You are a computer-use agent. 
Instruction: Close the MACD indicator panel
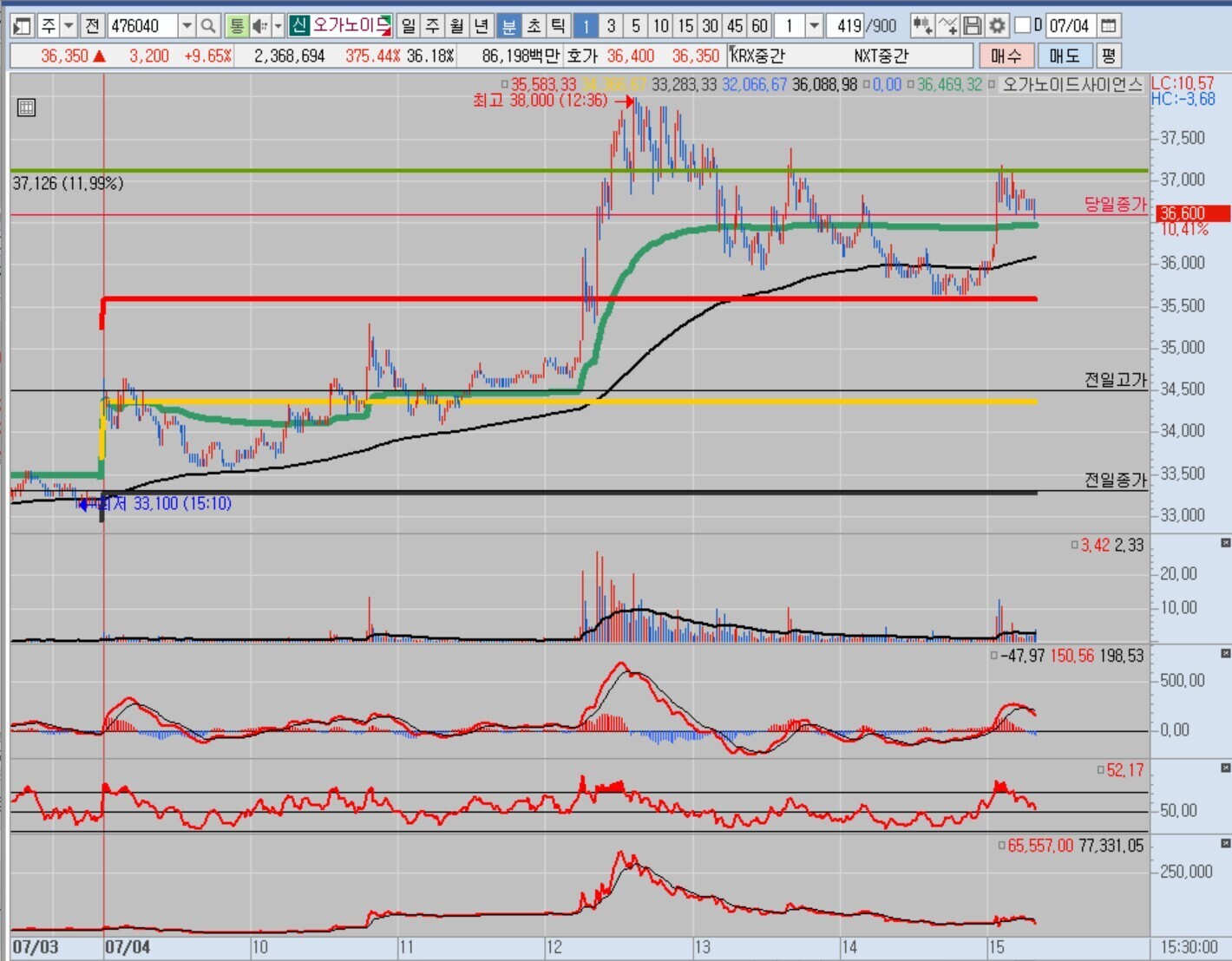coord(1225,654)
